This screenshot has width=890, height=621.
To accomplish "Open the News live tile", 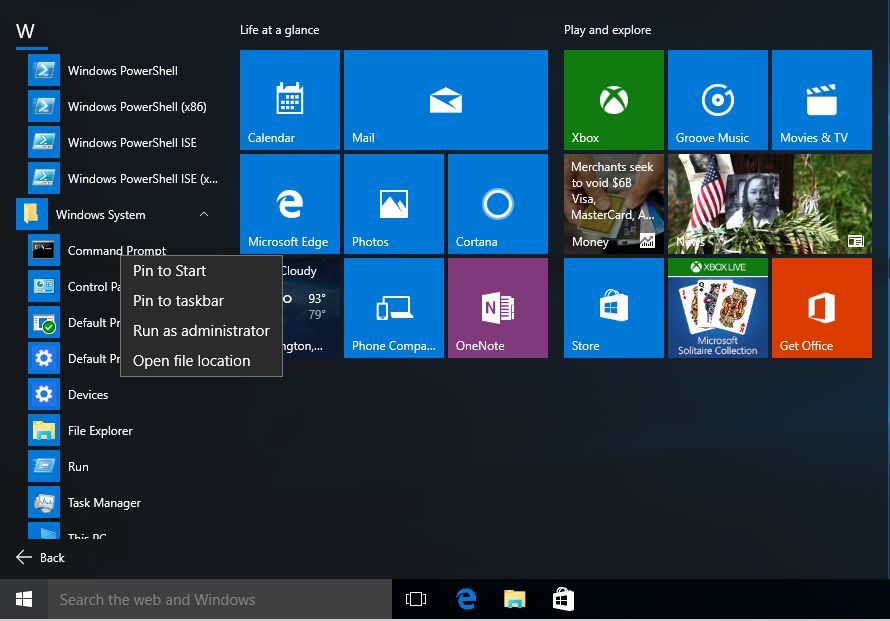I will click(x=770, y=204).
